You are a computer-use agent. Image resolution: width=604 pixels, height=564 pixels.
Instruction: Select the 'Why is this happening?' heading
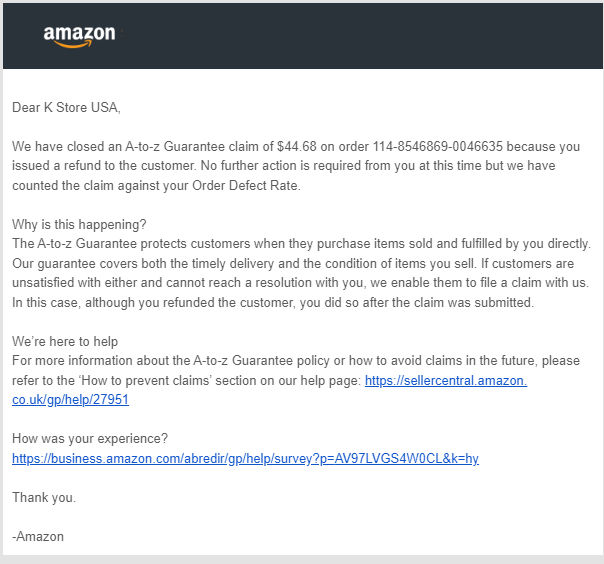79,225
